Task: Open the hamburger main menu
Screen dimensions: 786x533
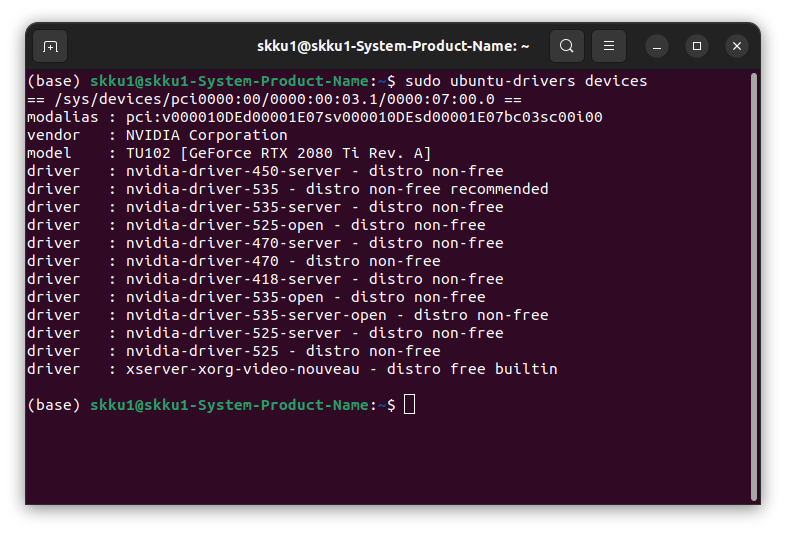Action: [x=609, y=46]
